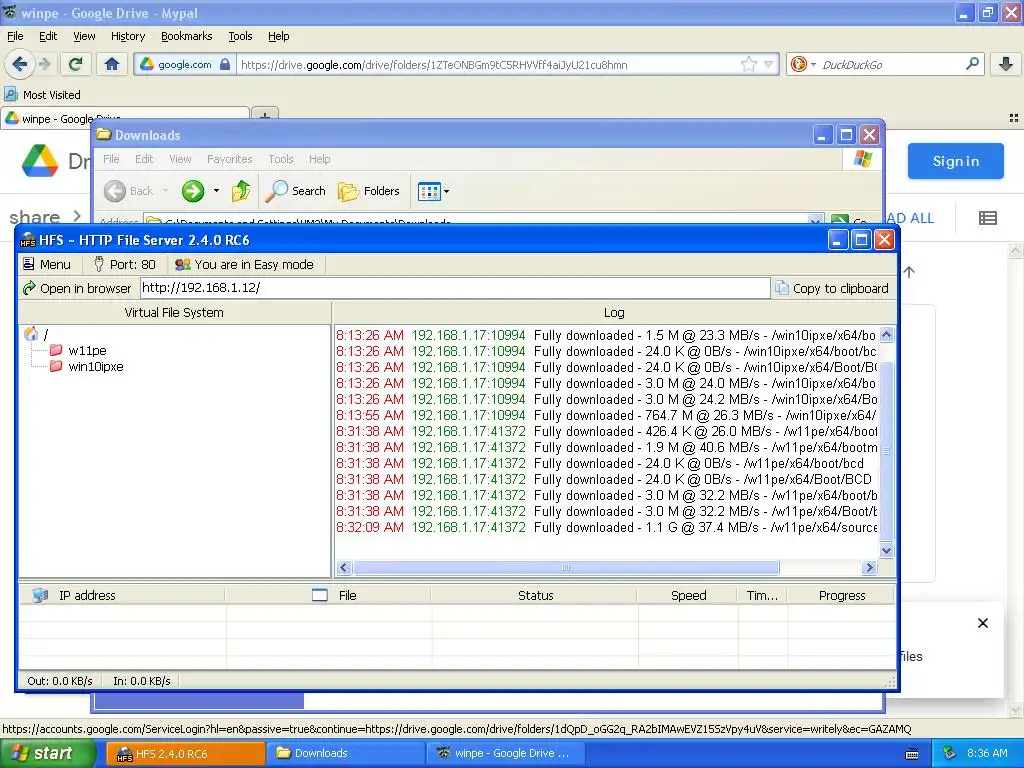The height and width of the screenshot is (768, 1024).
Task: Click the 8:13:55 AM log entry
Action: pyautogui.click(x=607, y=415)
